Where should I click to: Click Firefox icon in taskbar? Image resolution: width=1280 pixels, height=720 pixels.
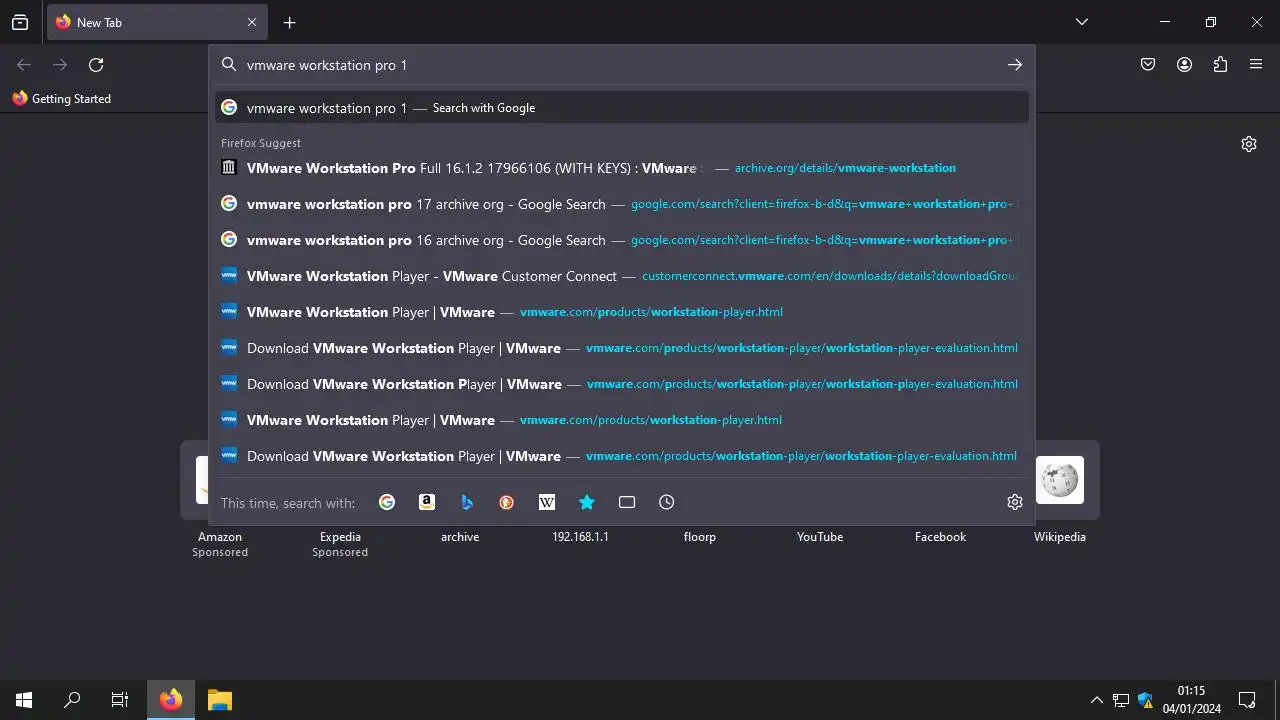[x=171, y=700]
